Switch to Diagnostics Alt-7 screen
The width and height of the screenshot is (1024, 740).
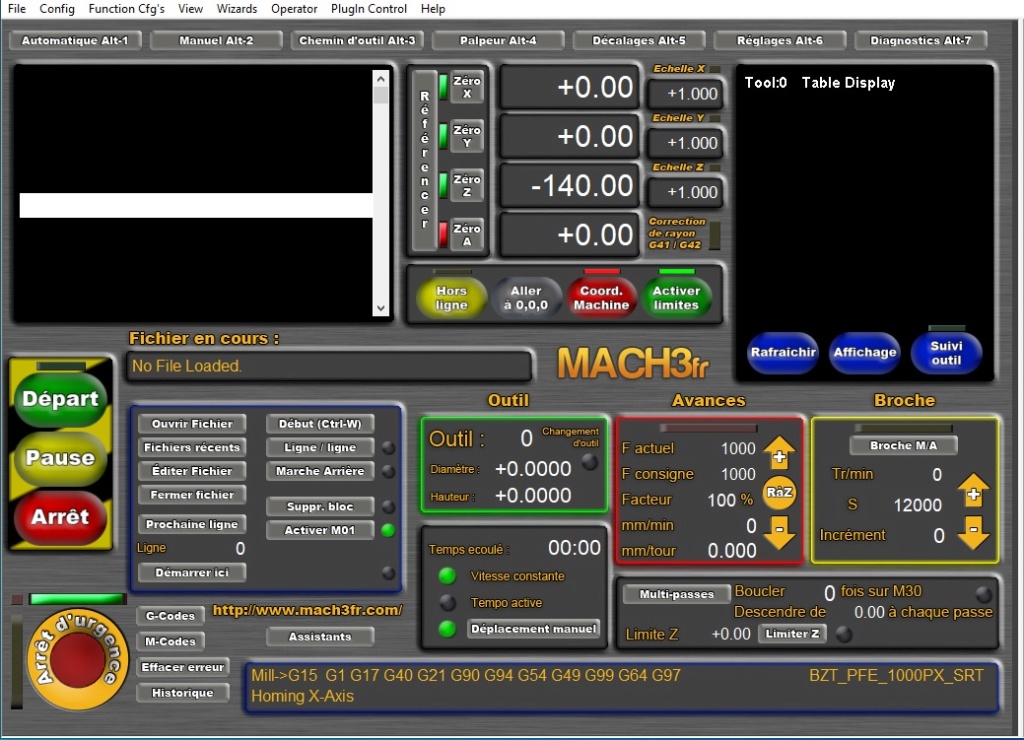[920, 40]
